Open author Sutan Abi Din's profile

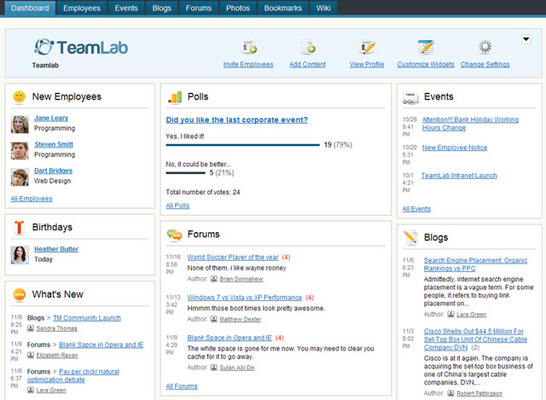coord(237,368)
